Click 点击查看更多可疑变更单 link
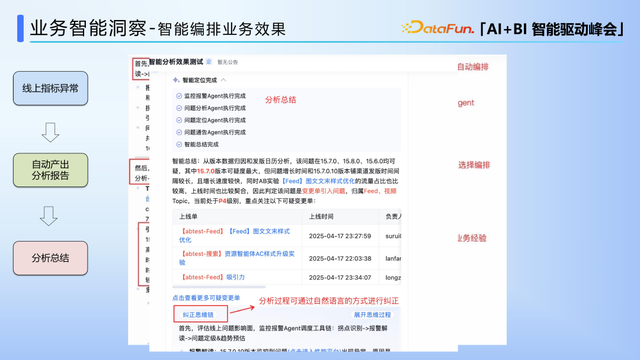Image resolution: width=640 pixels, height=360 pixels. point(206,298)
